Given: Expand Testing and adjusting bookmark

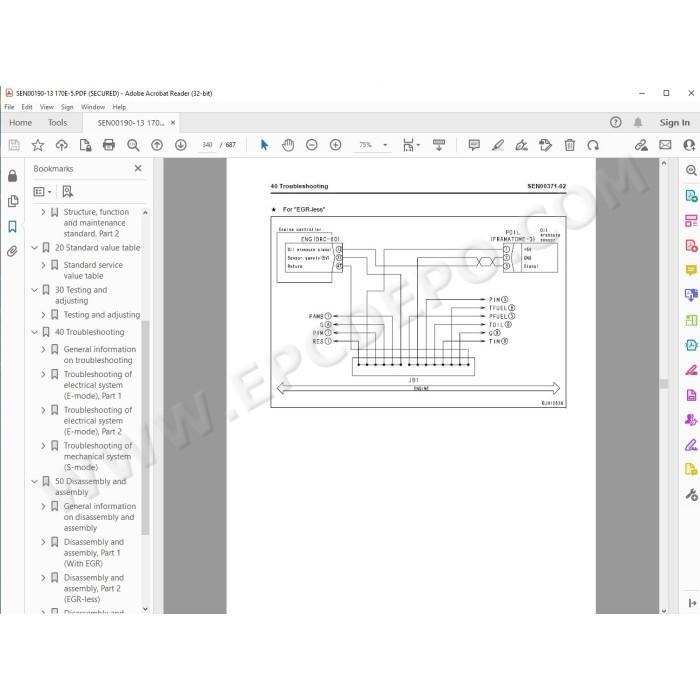Looking at the screenshot, I should click(x=43, y=315).
